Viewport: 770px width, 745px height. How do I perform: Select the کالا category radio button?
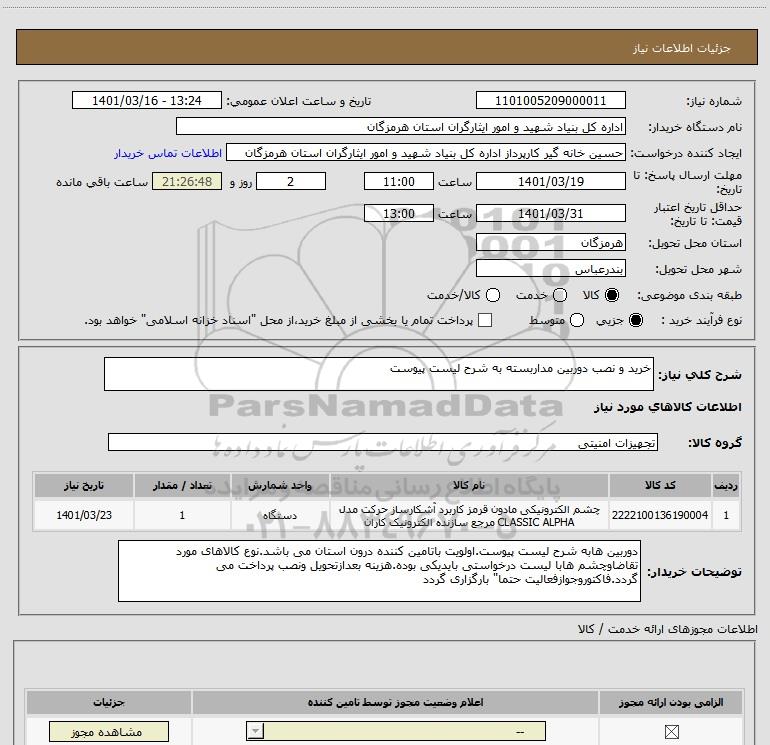[x=612, y=295]
